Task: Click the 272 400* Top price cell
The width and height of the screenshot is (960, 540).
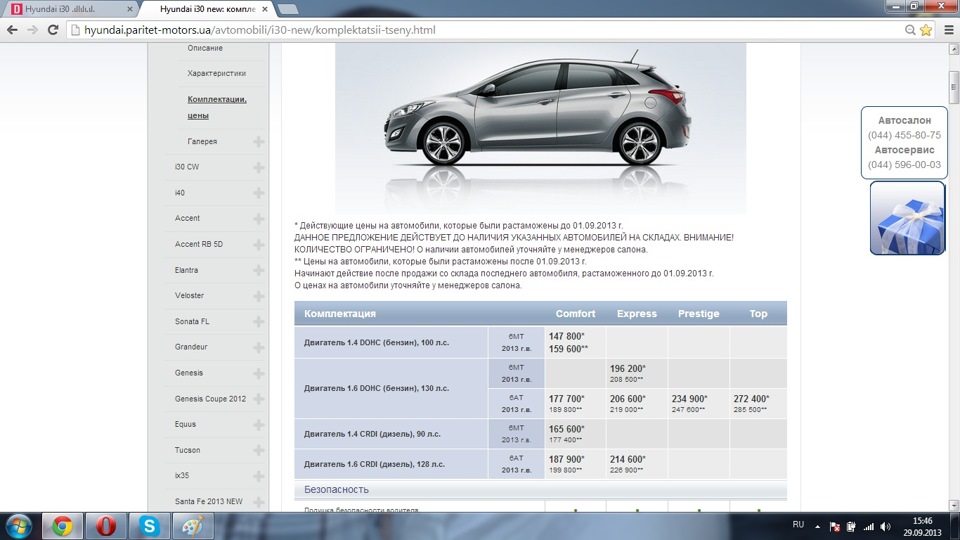Action: point(751,399)
